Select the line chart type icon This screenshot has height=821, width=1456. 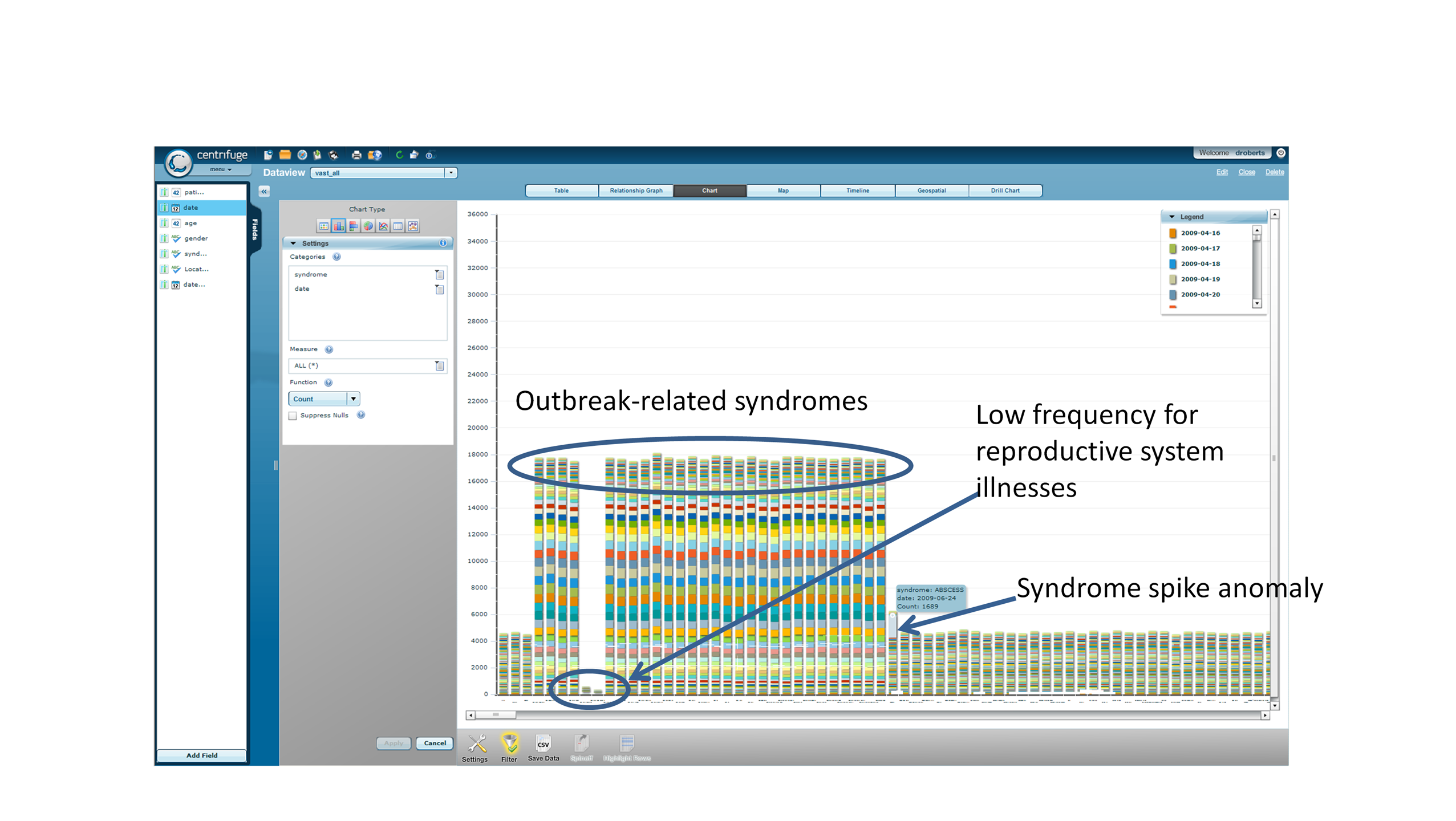pos(383,226)
